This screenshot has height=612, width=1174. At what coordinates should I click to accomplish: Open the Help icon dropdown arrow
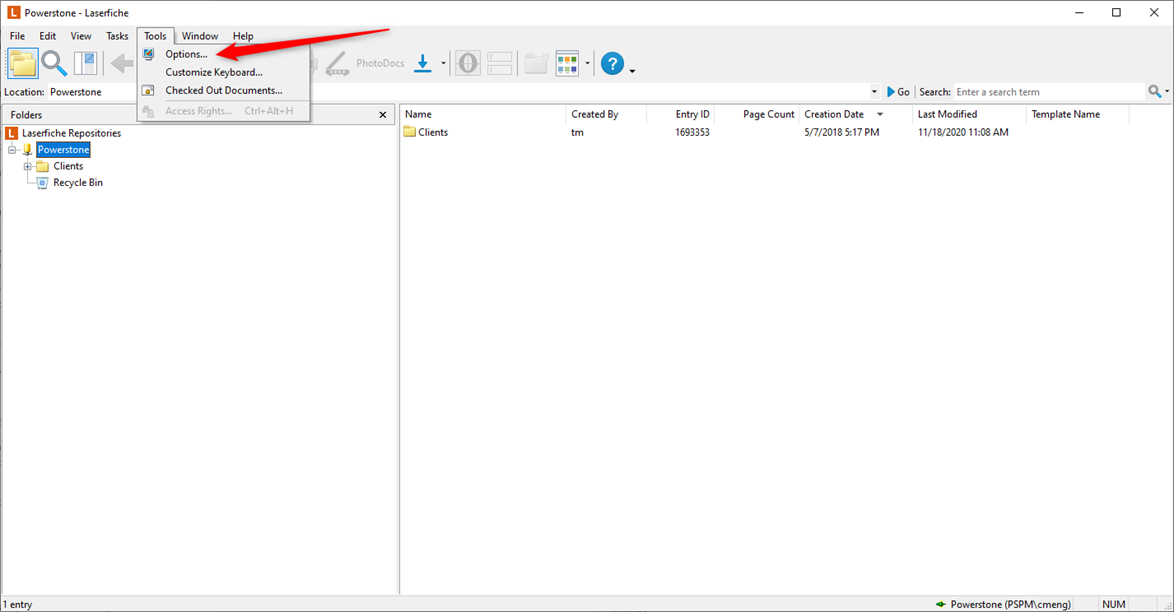click(633, 71)
